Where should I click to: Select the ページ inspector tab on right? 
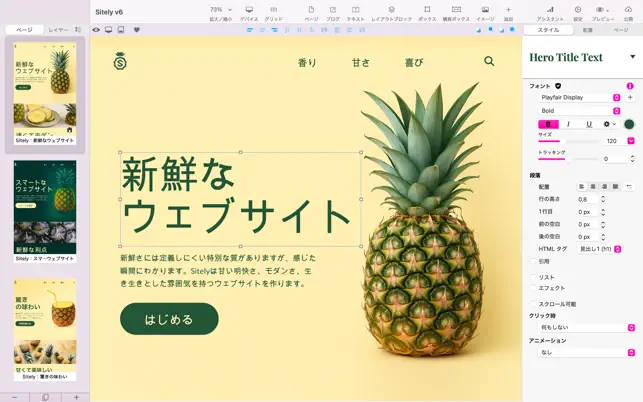tap(620, 30)
